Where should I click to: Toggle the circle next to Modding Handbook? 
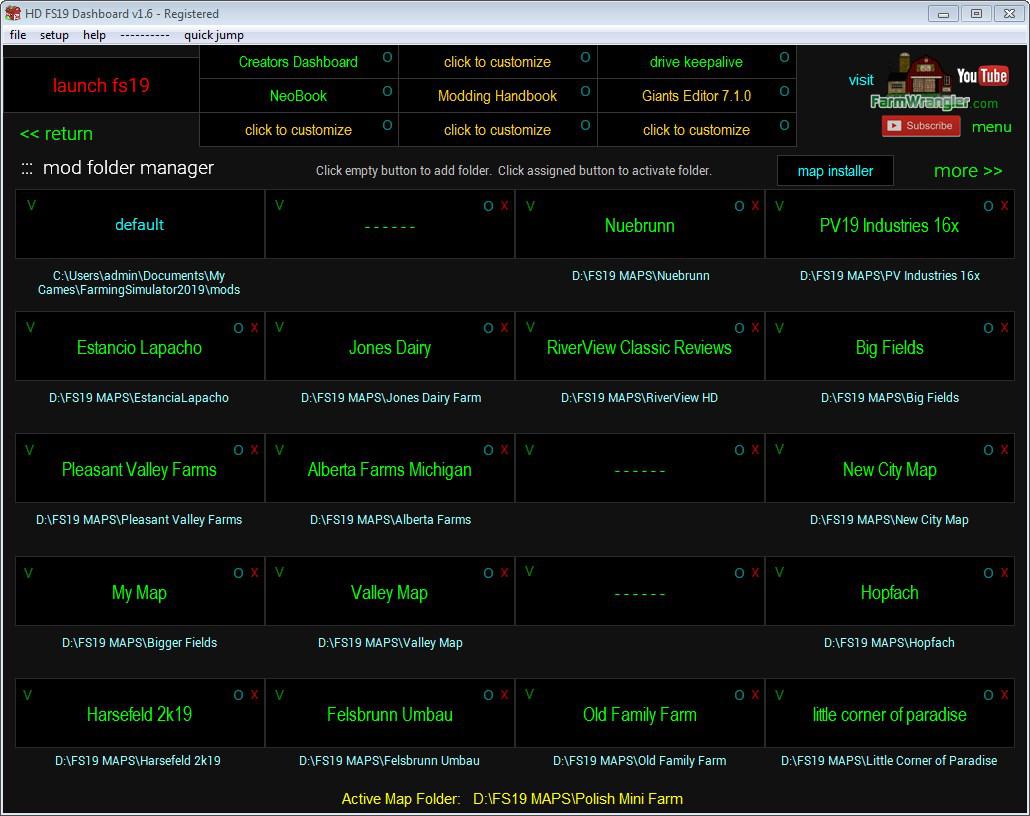[x=585, y=91]
